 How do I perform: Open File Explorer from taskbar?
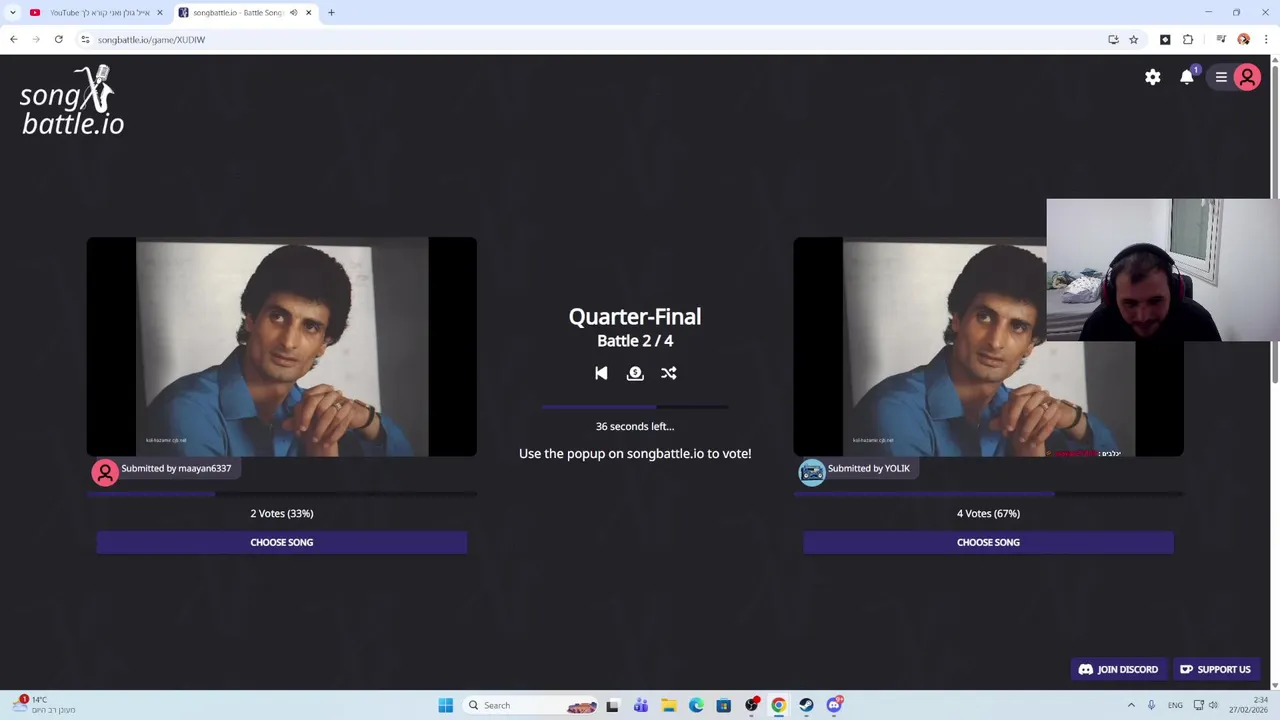point(669,705)
